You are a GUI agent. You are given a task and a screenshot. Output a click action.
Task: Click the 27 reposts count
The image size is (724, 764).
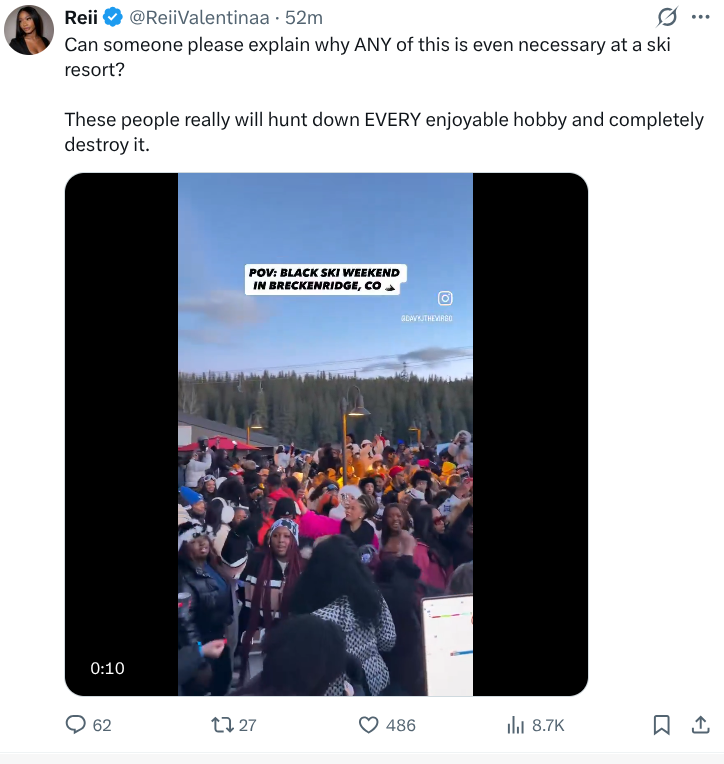click(x=248, y=726)
